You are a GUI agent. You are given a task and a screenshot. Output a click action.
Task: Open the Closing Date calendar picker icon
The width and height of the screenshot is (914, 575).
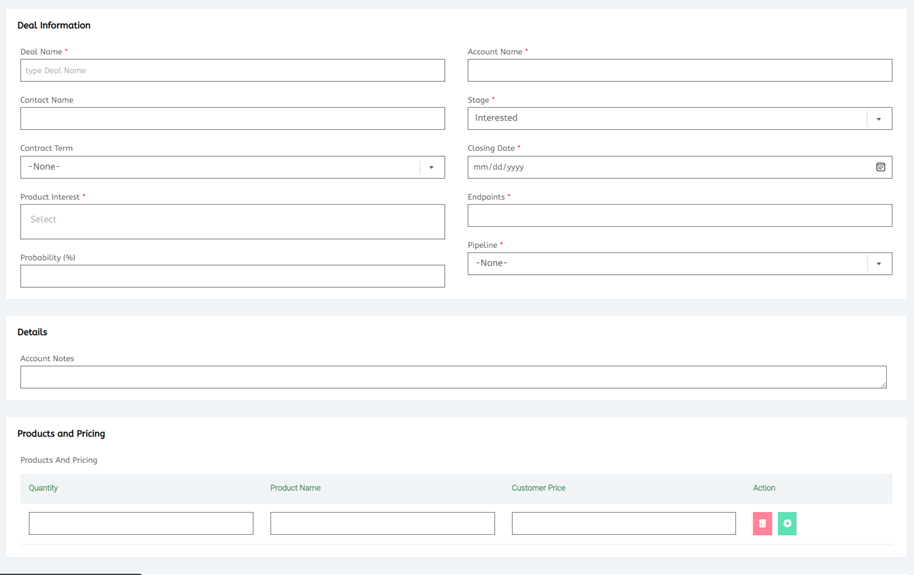click(x=880, y=167)
